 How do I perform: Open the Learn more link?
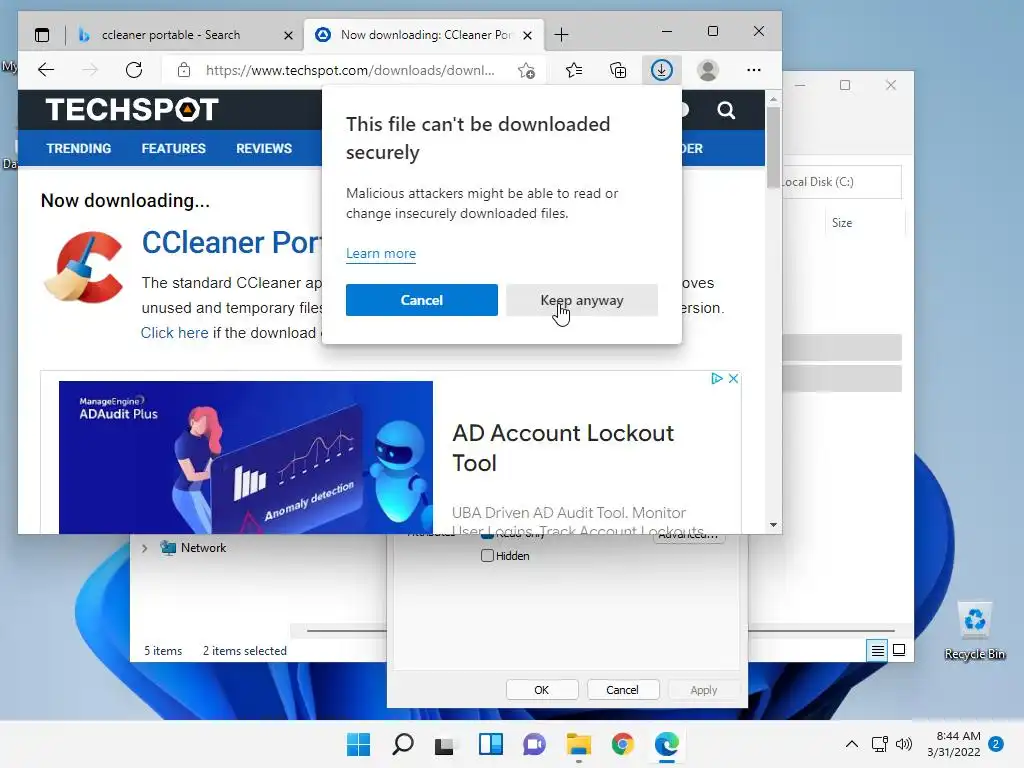[381, 253]
